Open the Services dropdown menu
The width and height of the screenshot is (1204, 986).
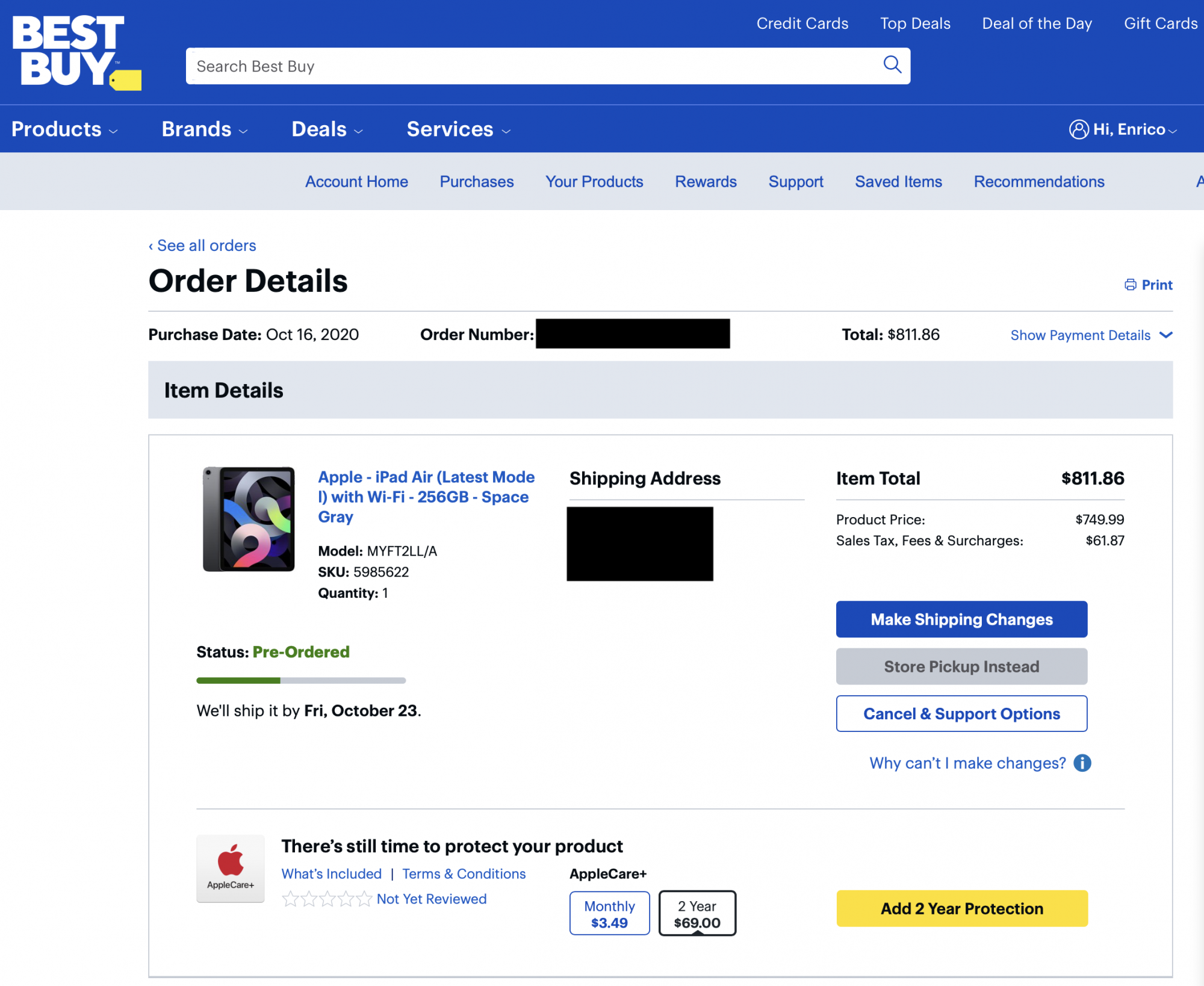(459, 129)
